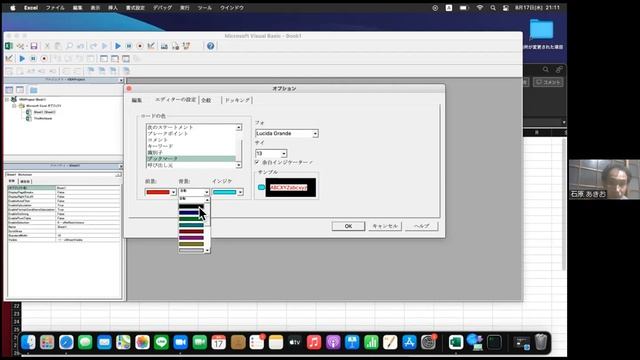Click the blue Help question mark icon
Viewport: 640px width, 360px height.
click(210, 46)
